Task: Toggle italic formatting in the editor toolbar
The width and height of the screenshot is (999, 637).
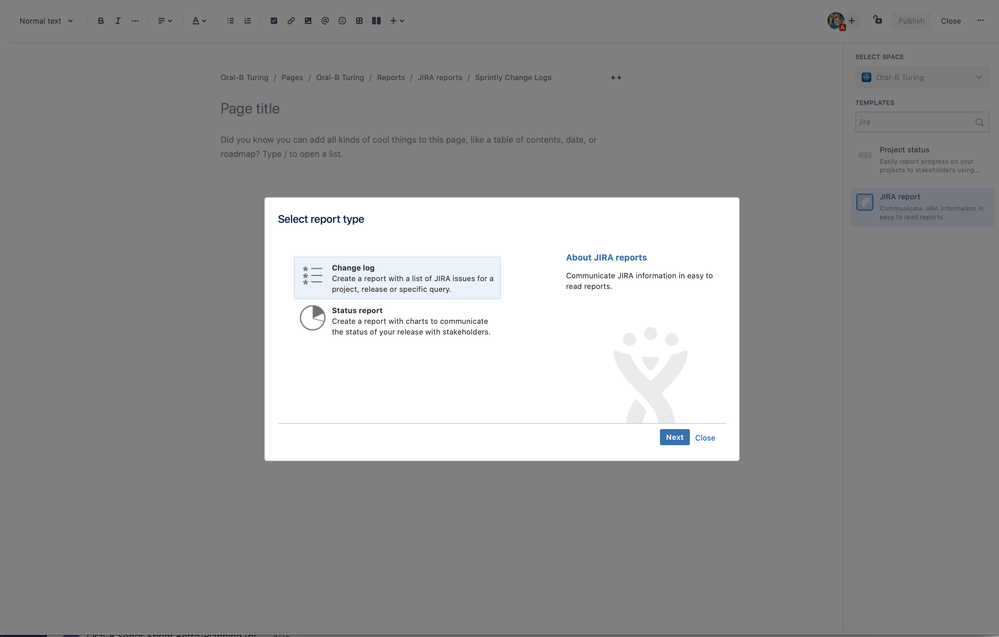Action: click(118, 21)
